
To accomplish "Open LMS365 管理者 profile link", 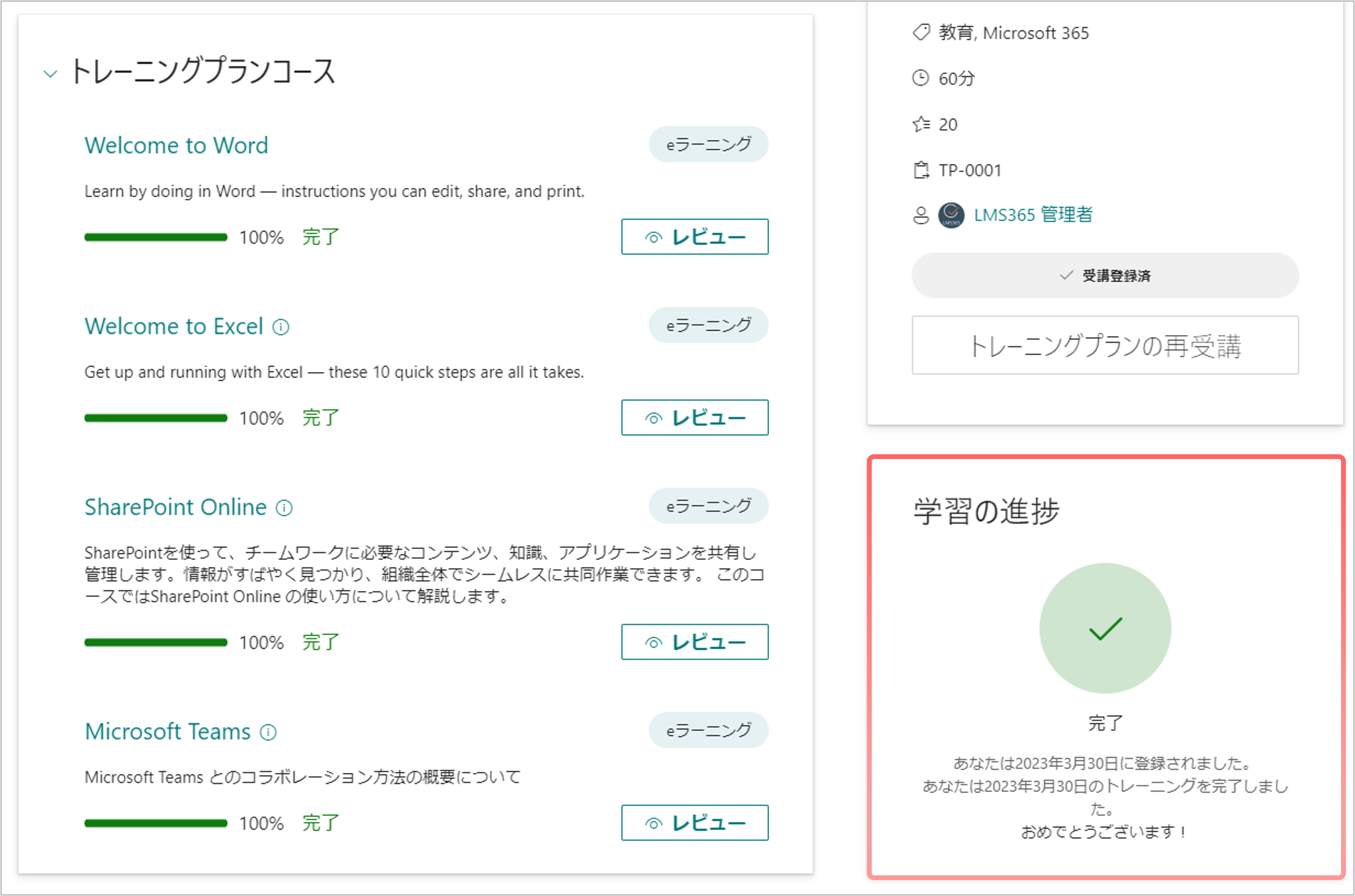I will (1033, 215).
